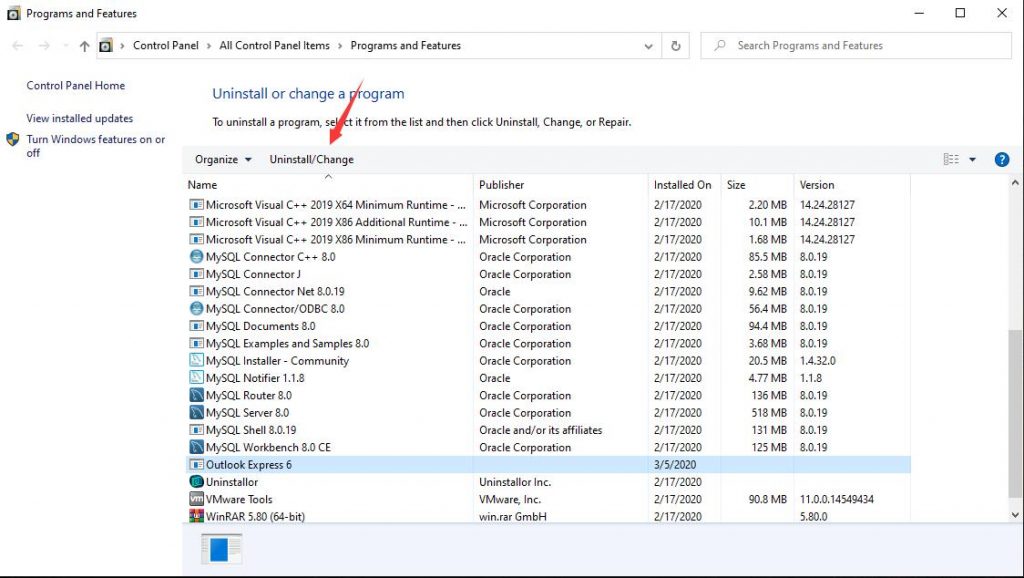Open the view options dropdown arrow

coord(972,159)
